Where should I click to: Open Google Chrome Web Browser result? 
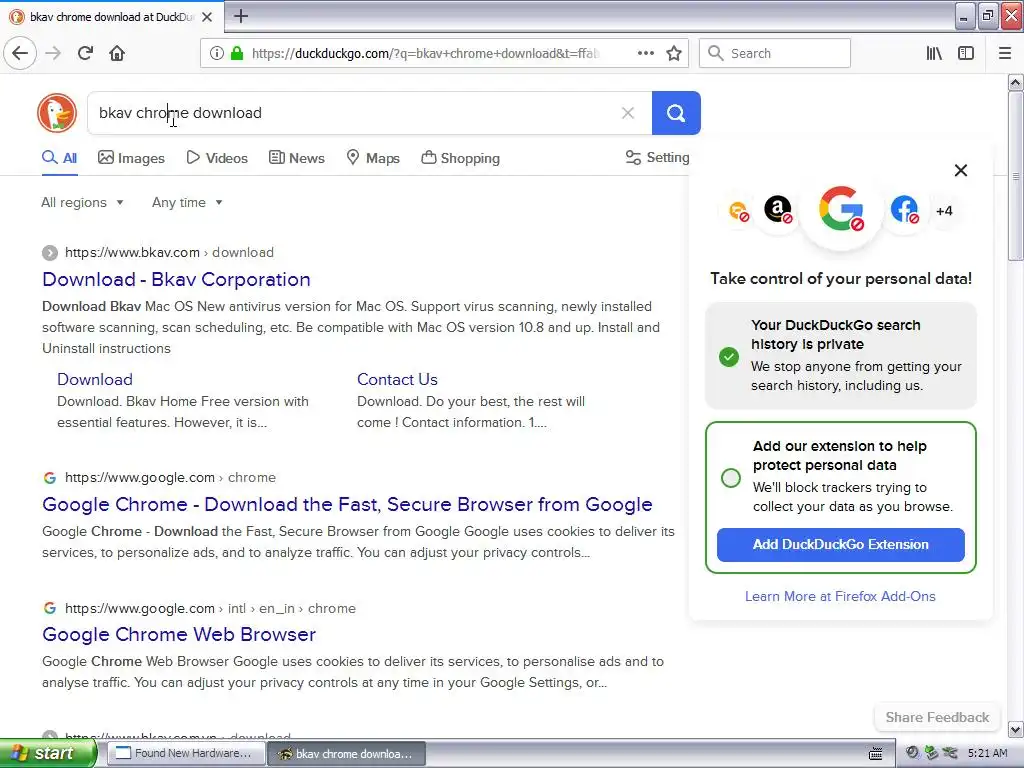coord(179,634)
